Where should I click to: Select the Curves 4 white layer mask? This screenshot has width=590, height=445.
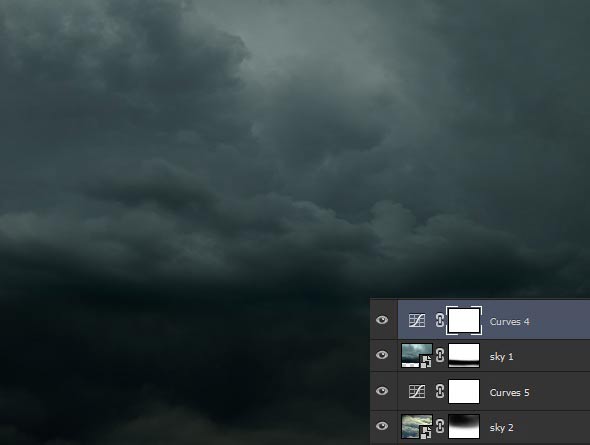(x=464, y=320)
